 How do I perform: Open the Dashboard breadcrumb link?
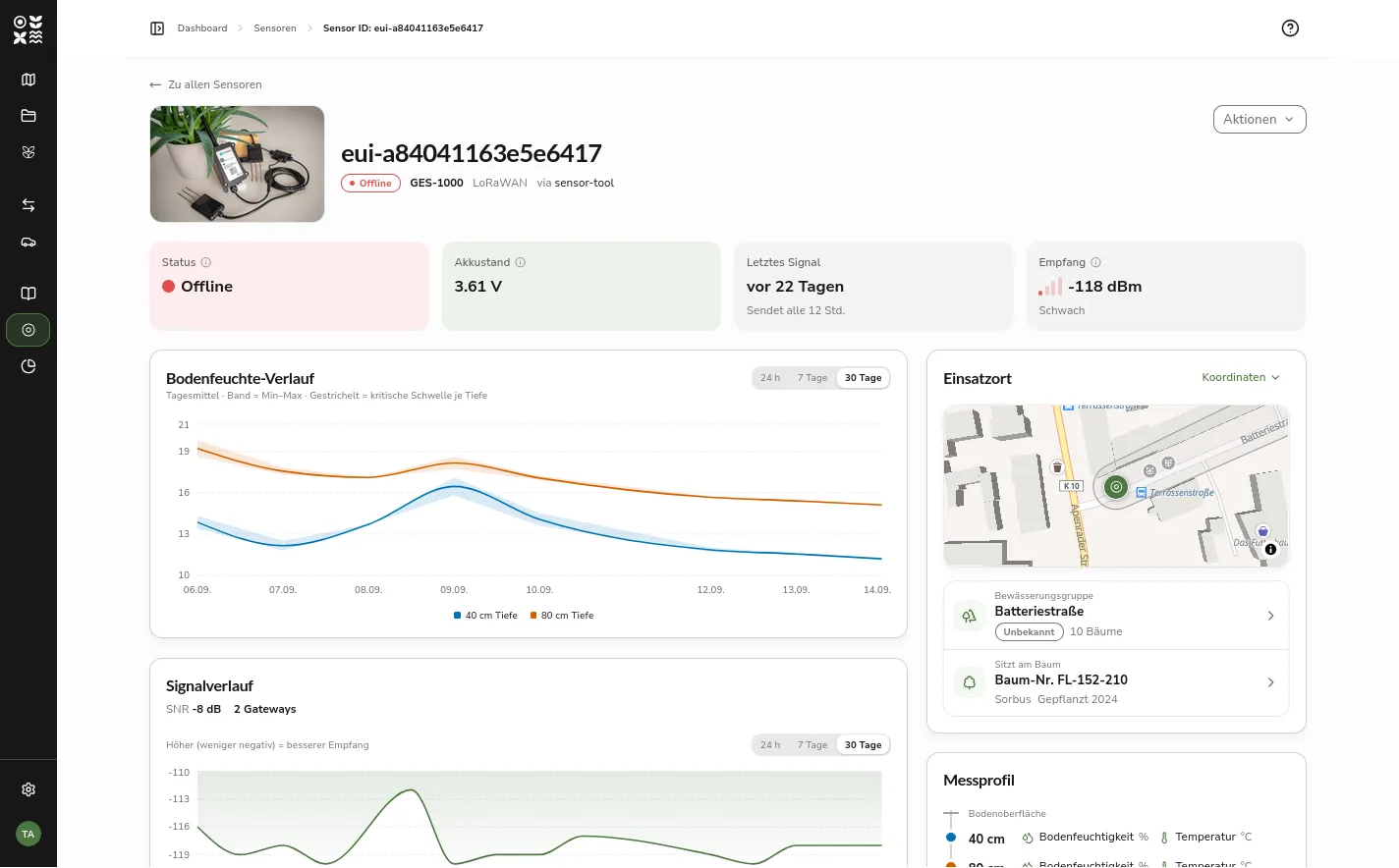click(x=202, y=28)
